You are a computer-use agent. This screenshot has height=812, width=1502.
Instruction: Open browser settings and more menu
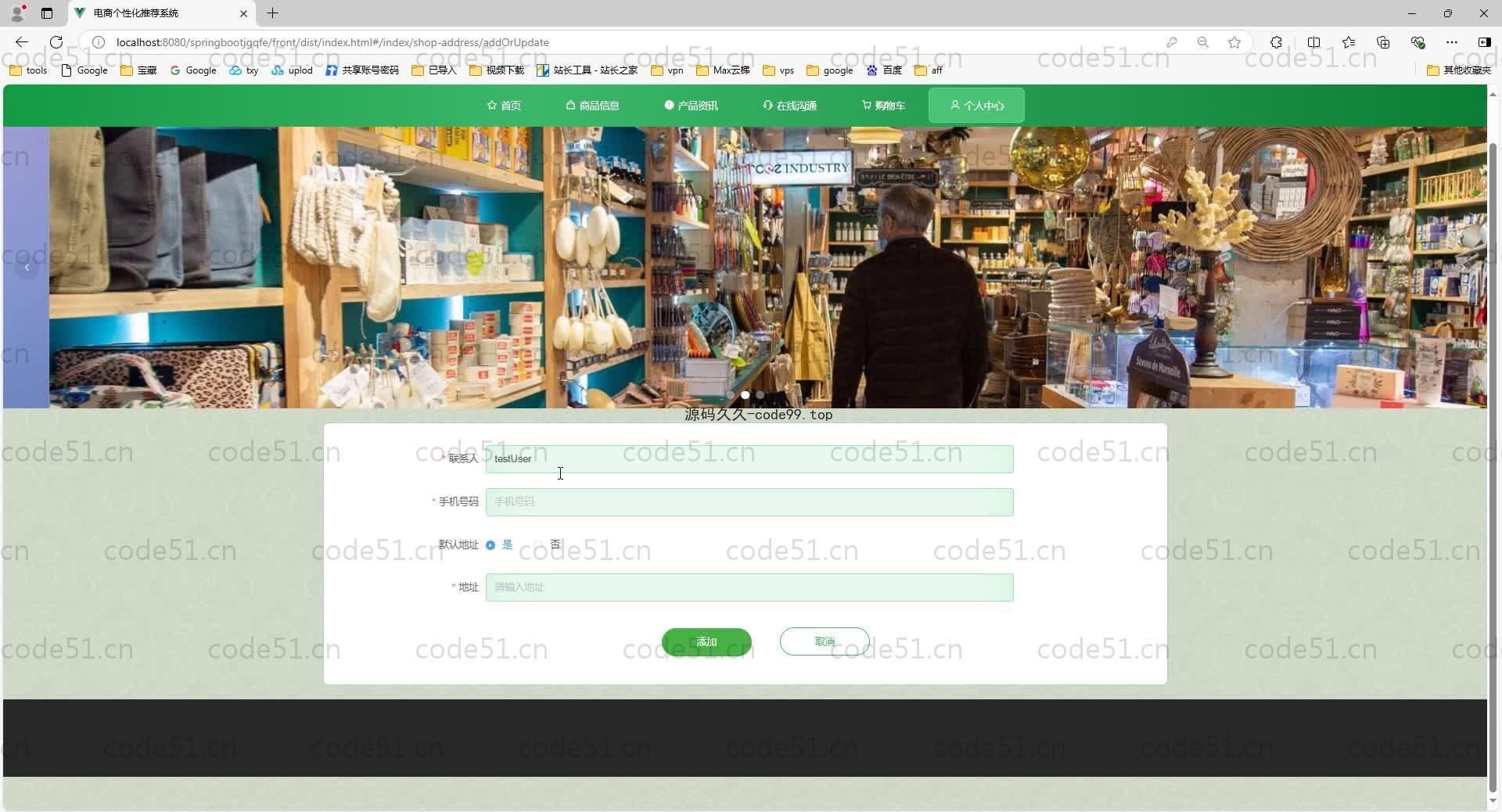[x=1452, y=42]
